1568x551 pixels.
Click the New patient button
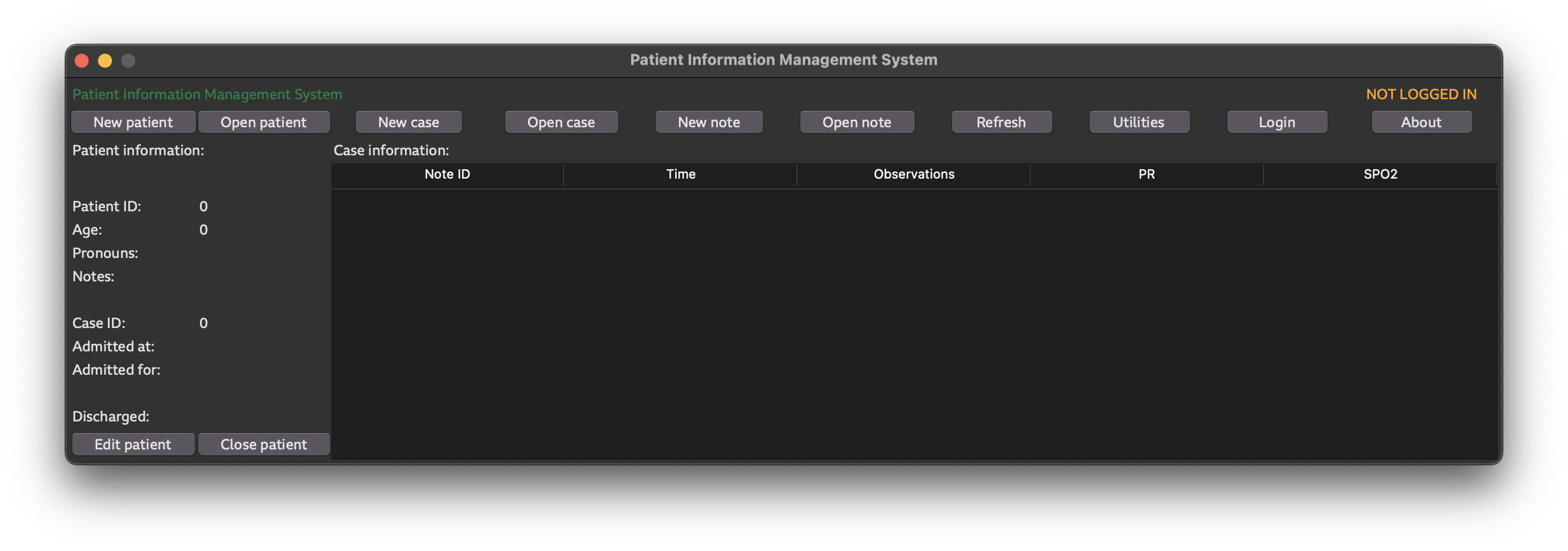coord(132,122)
